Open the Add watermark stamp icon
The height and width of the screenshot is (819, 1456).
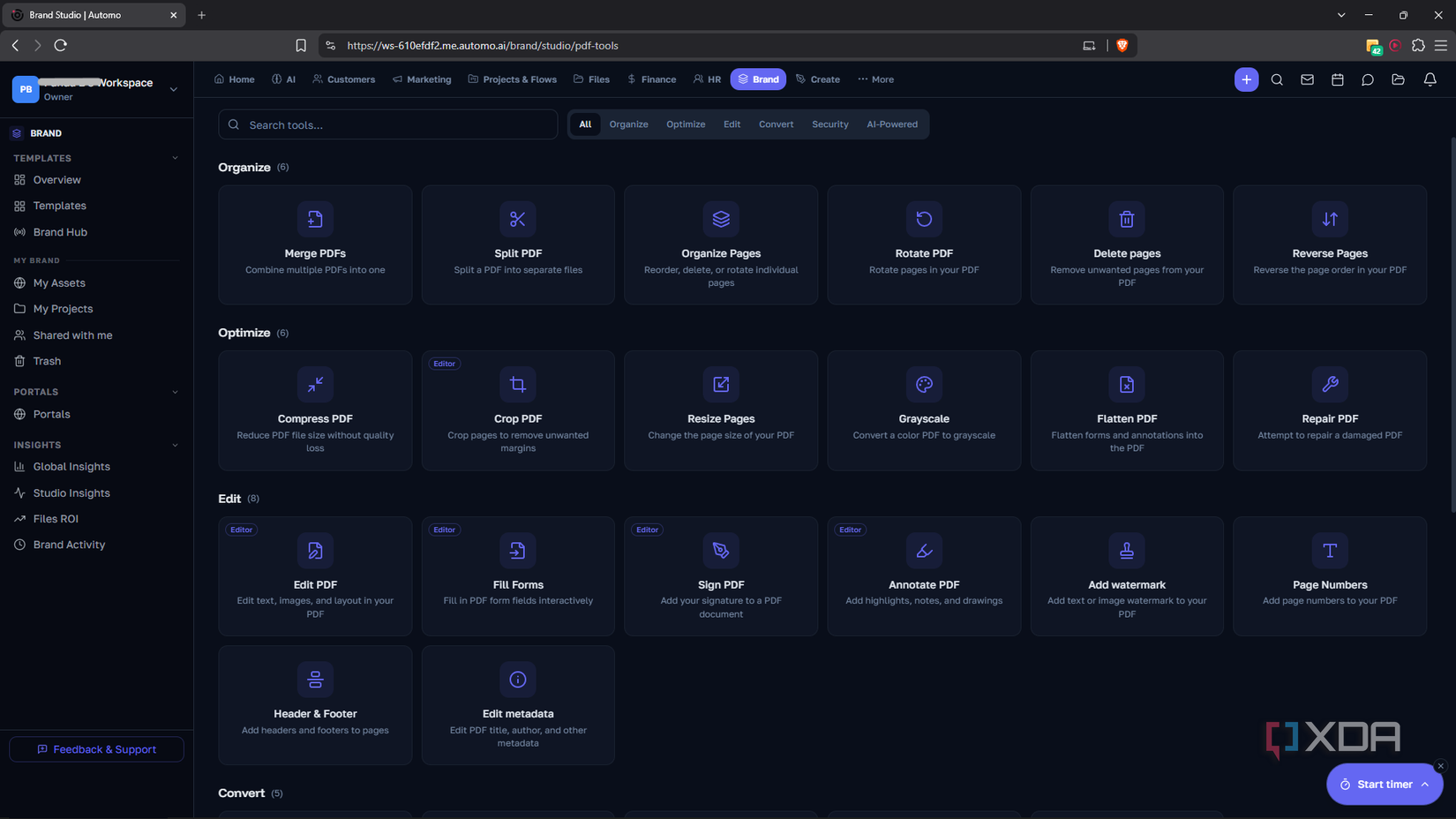point(1127,551)
